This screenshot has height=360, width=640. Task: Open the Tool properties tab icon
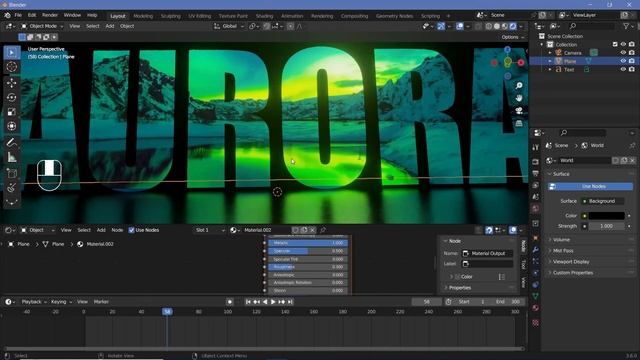[536, 147]
